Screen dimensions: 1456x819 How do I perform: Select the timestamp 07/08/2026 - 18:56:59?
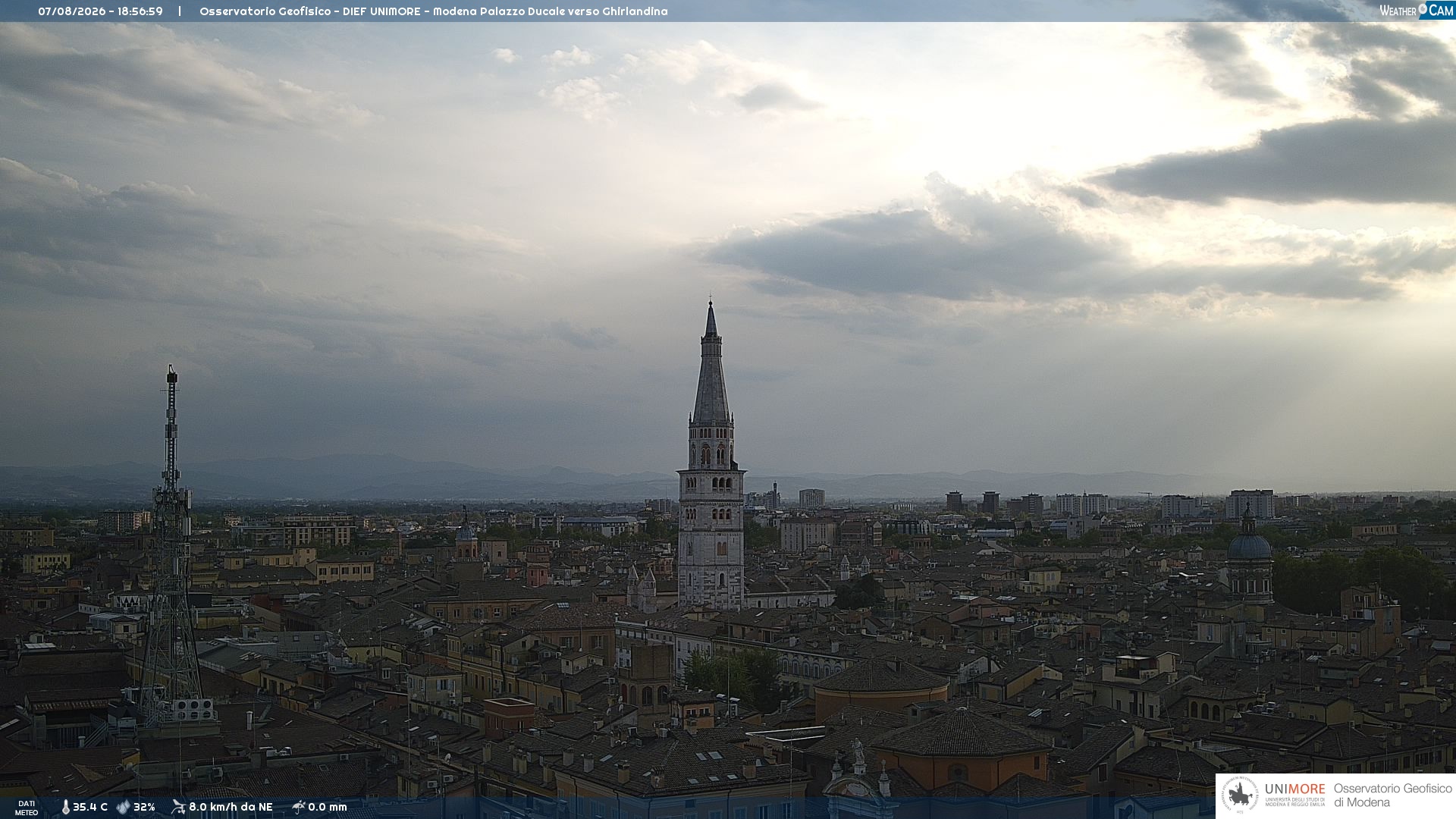point(100,11)
